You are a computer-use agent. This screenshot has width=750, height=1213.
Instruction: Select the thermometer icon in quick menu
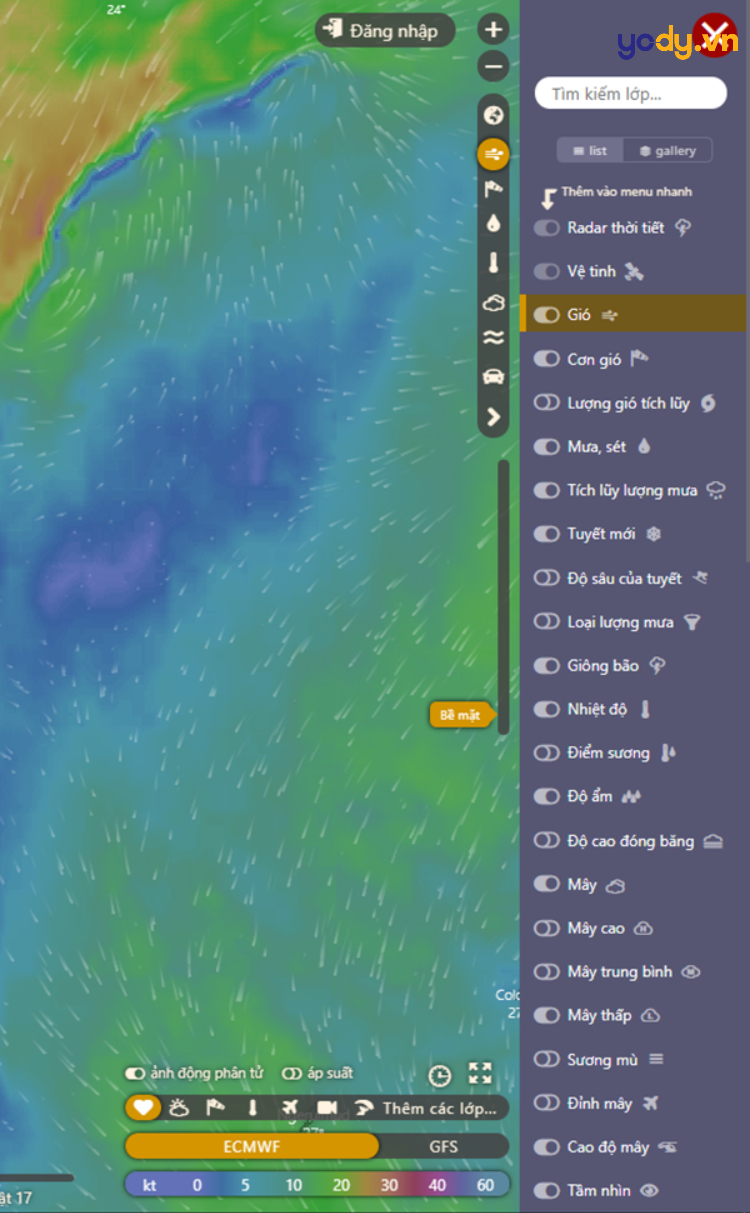tap(493, 263)
